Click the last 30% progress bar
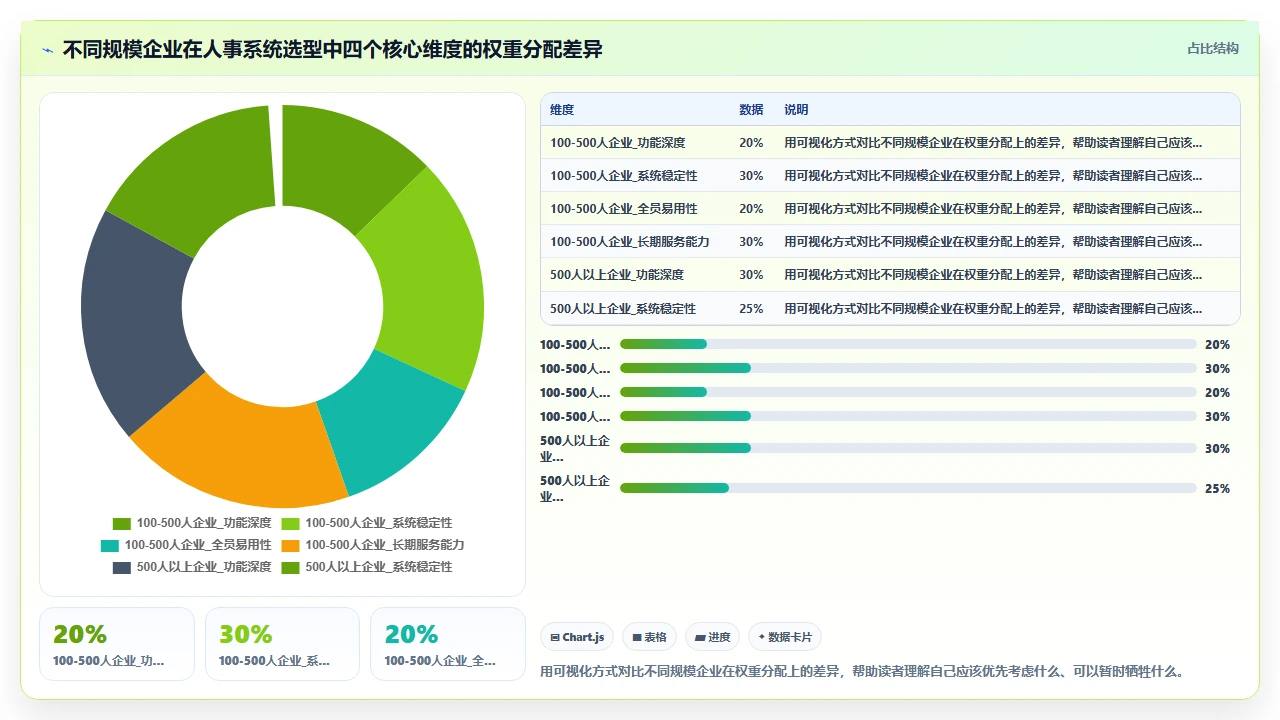The image size is (1280, 720). 908,448
